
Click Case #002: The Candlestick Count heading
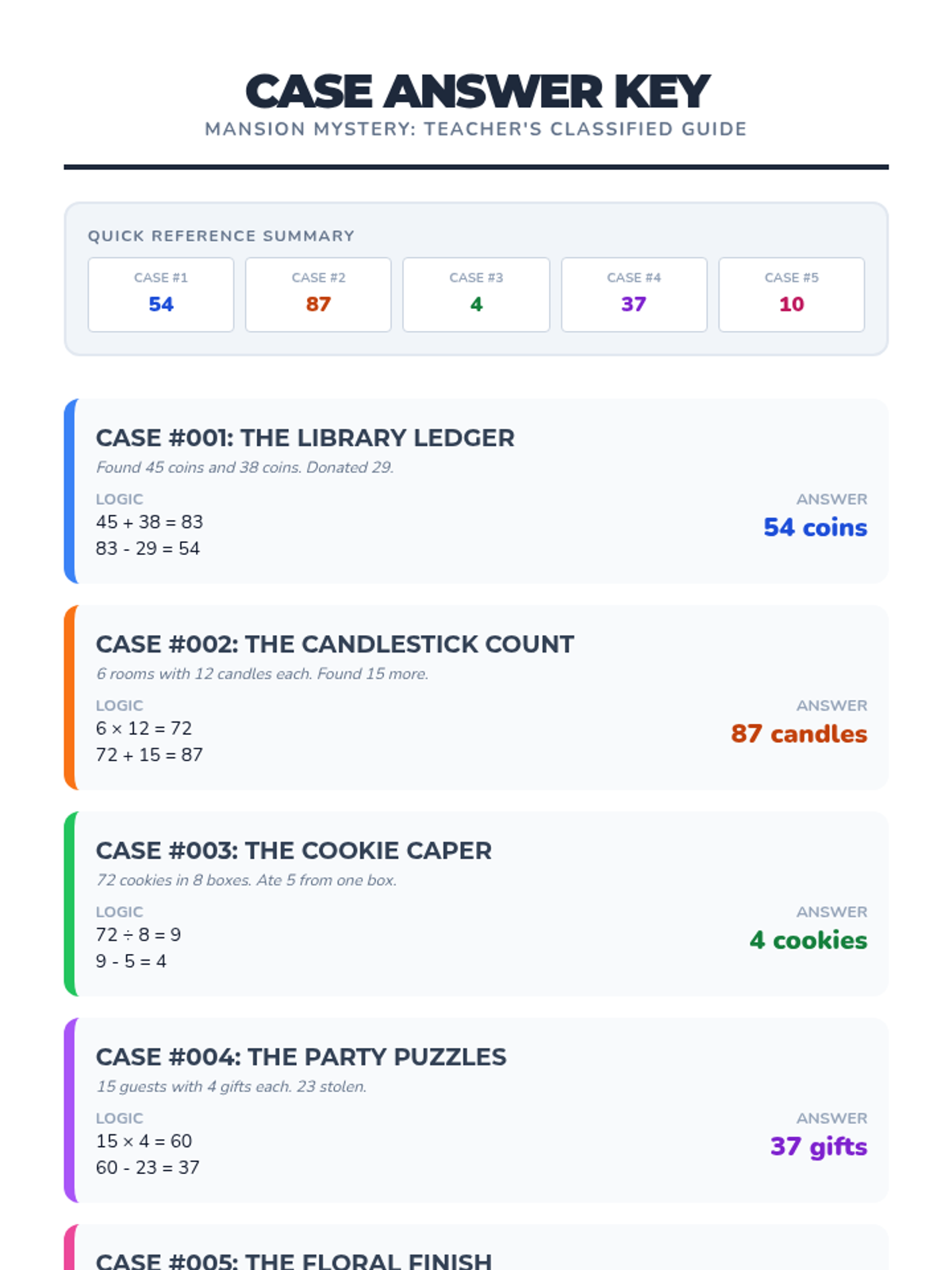click(335, 645)
